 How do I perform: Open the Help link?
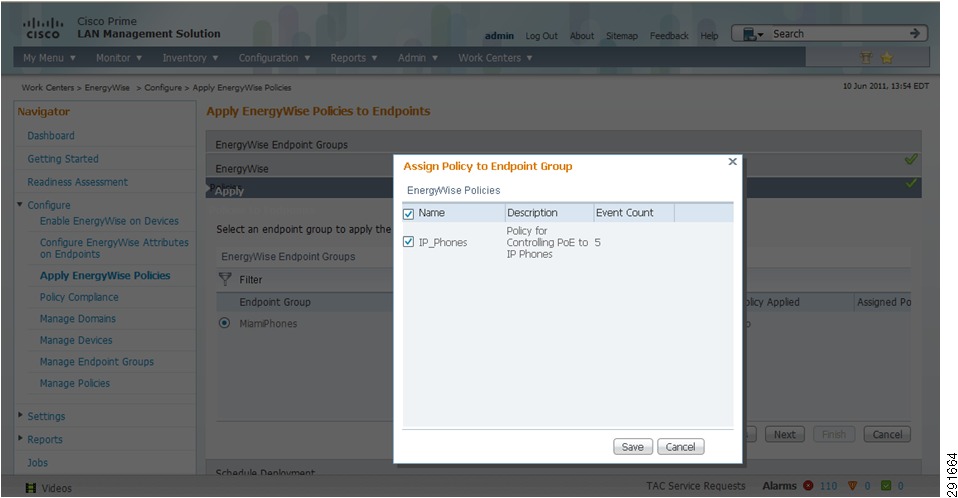coord(709,36)
